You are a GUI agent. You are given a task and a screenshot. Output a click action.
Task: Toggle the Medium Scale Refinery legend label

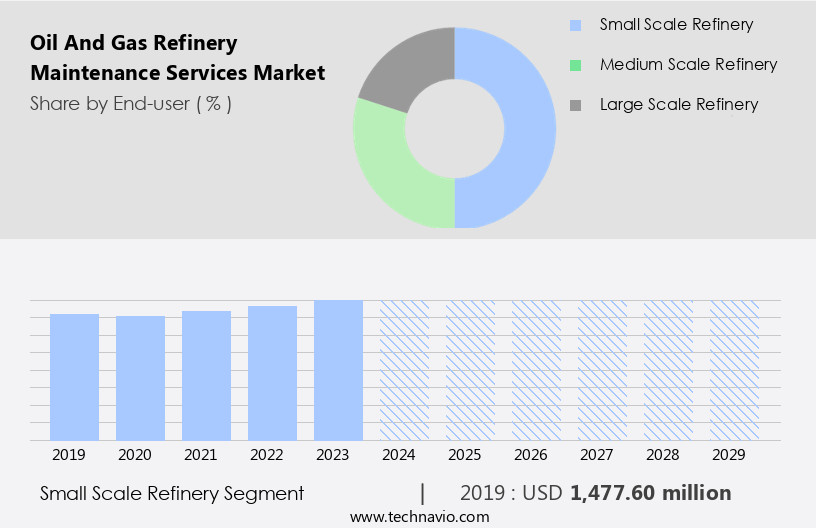point(688,65)
